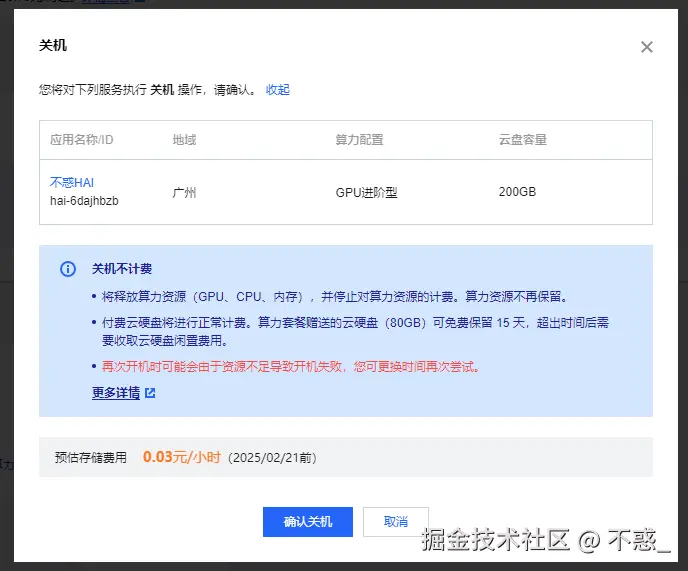Click the 应用名称/ID column header
The height and width of the screenshot is (571, 688).
[82, 140]
